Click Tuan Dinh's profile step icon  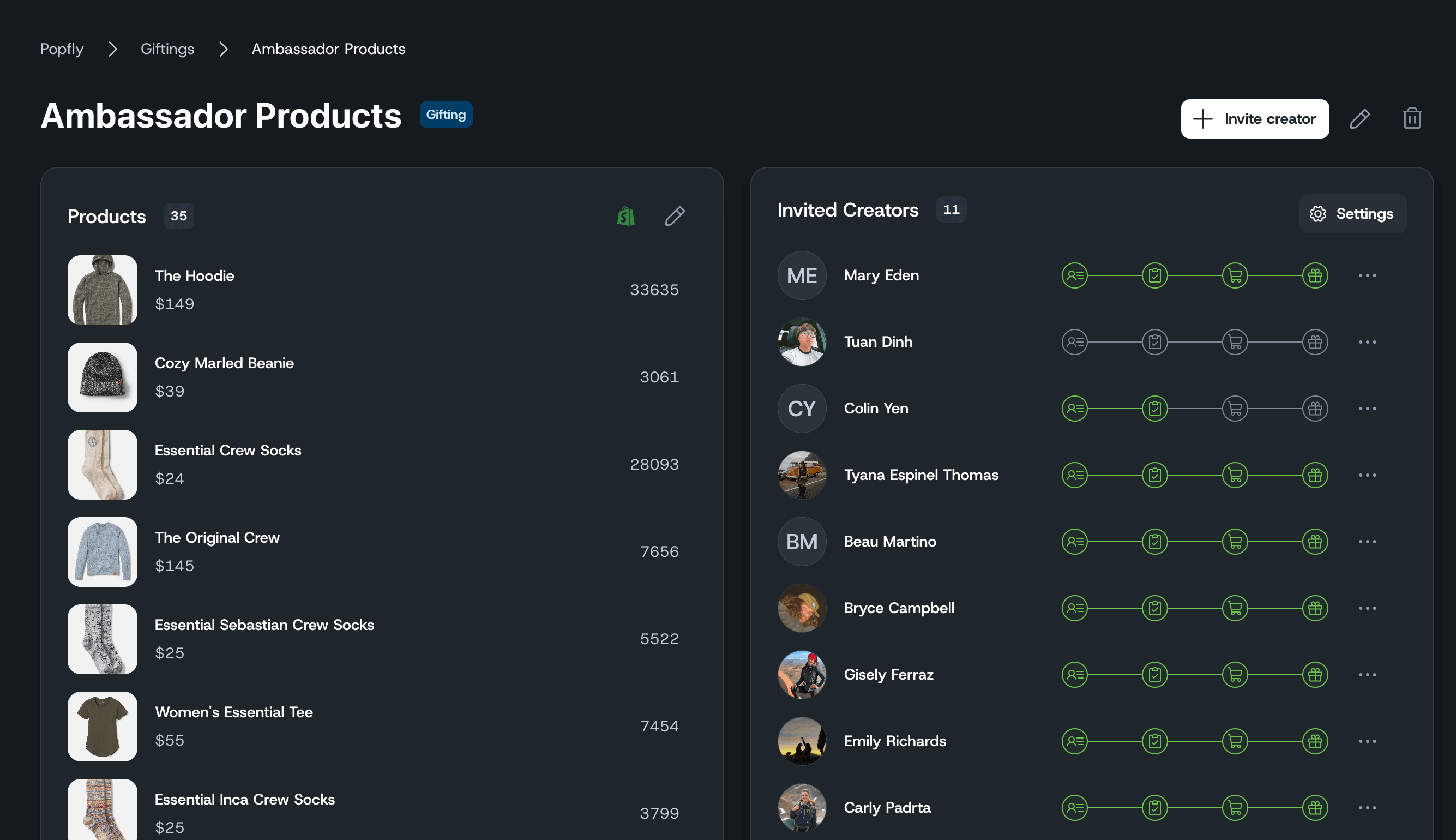(1074, 342)
